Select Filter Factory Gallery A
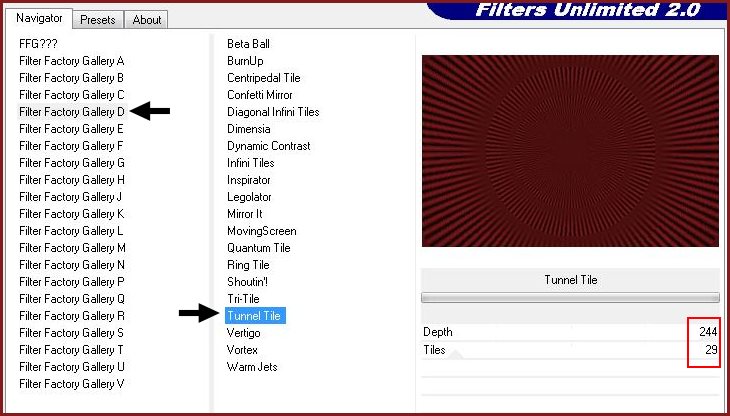The width and height of the screenshot is (730, 416). pyautogui.click(x=71, y=61)
